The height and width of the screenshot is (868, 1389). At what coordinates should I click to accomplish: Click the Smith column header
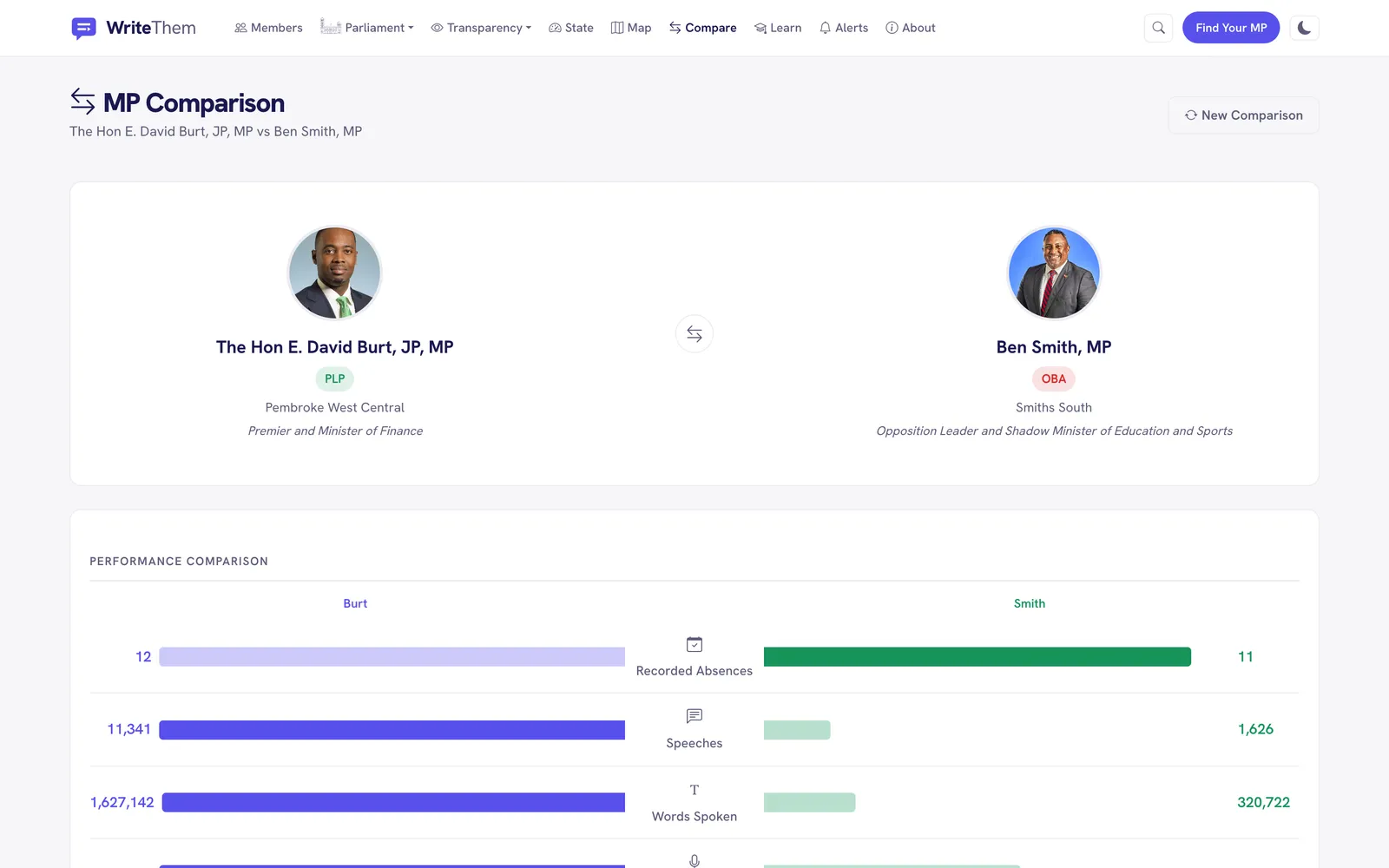click(1030, 603)
